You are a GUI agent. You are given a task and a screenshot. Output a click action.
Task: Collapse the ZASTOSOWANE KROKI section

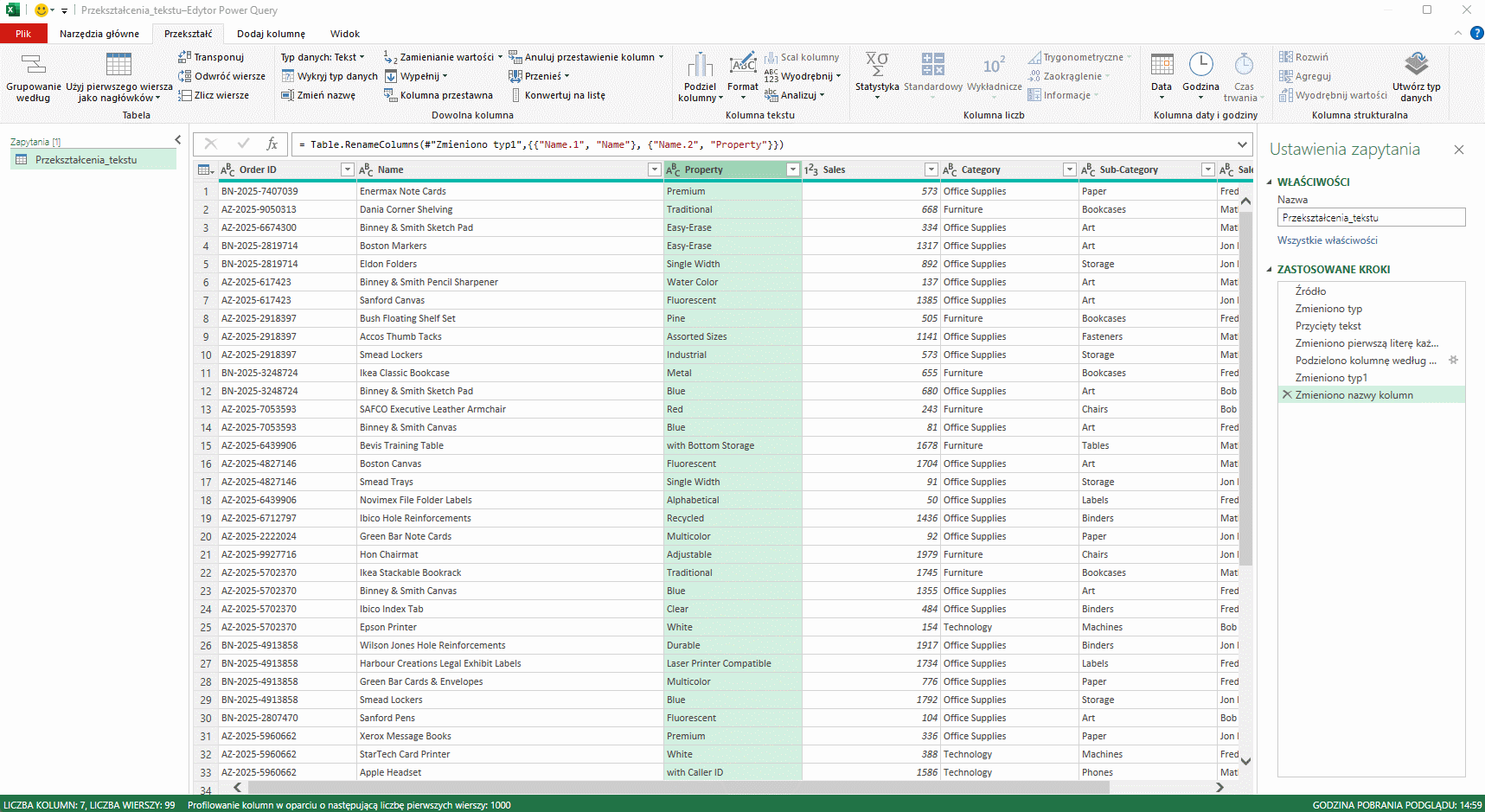1270,270
